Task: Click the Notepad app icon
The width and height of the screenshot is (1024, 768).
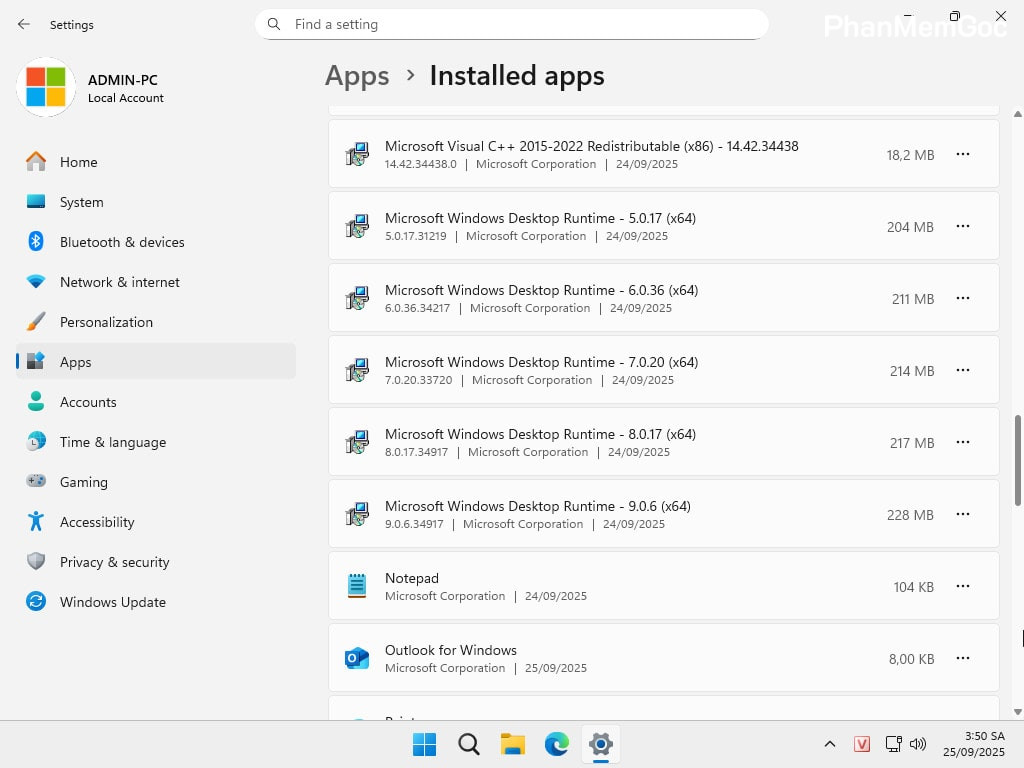Action: coord(357,586)
